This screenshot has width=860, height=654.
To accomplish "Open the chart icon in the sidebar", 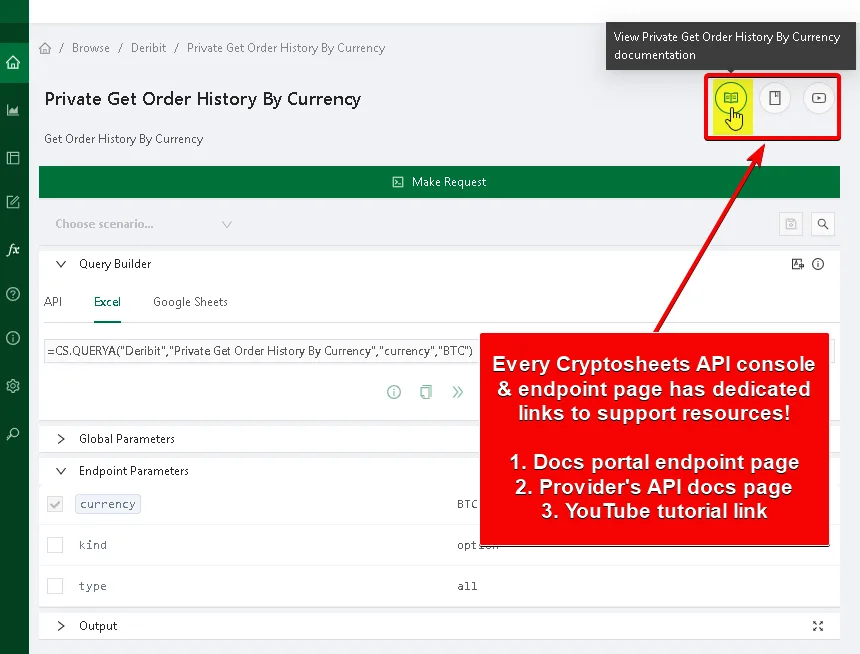I will pos(13,110).
